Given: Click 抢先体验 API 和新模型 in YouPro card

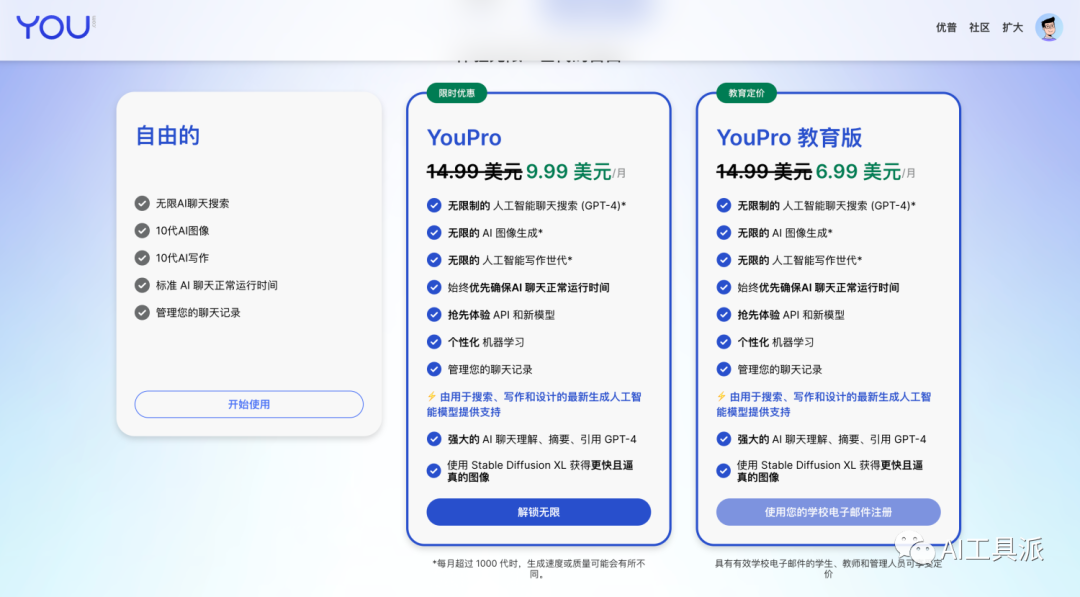Looking at the screenshot, I should coord(501,315).
